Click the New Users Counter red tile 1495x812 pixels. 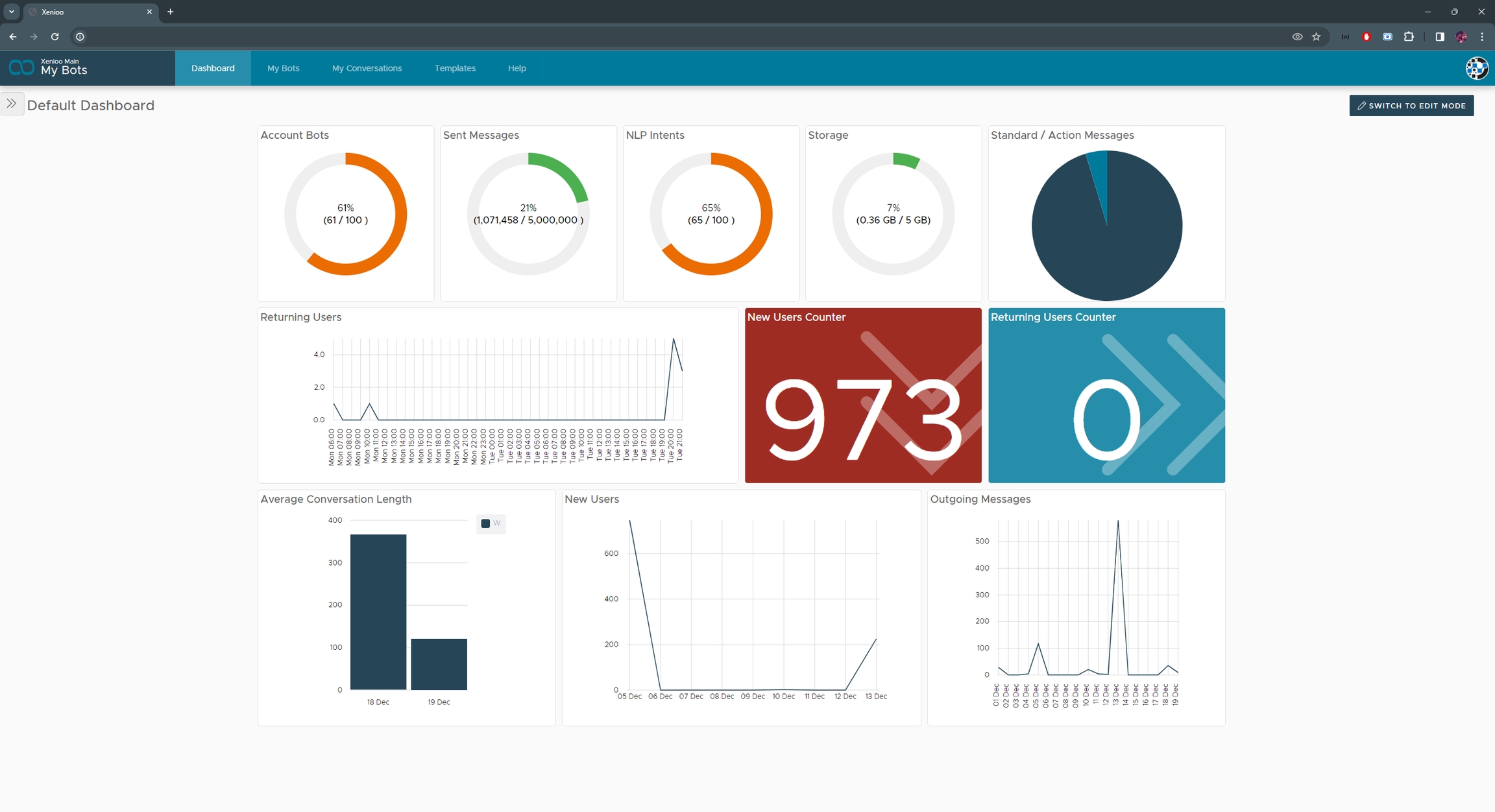point(862,396)
